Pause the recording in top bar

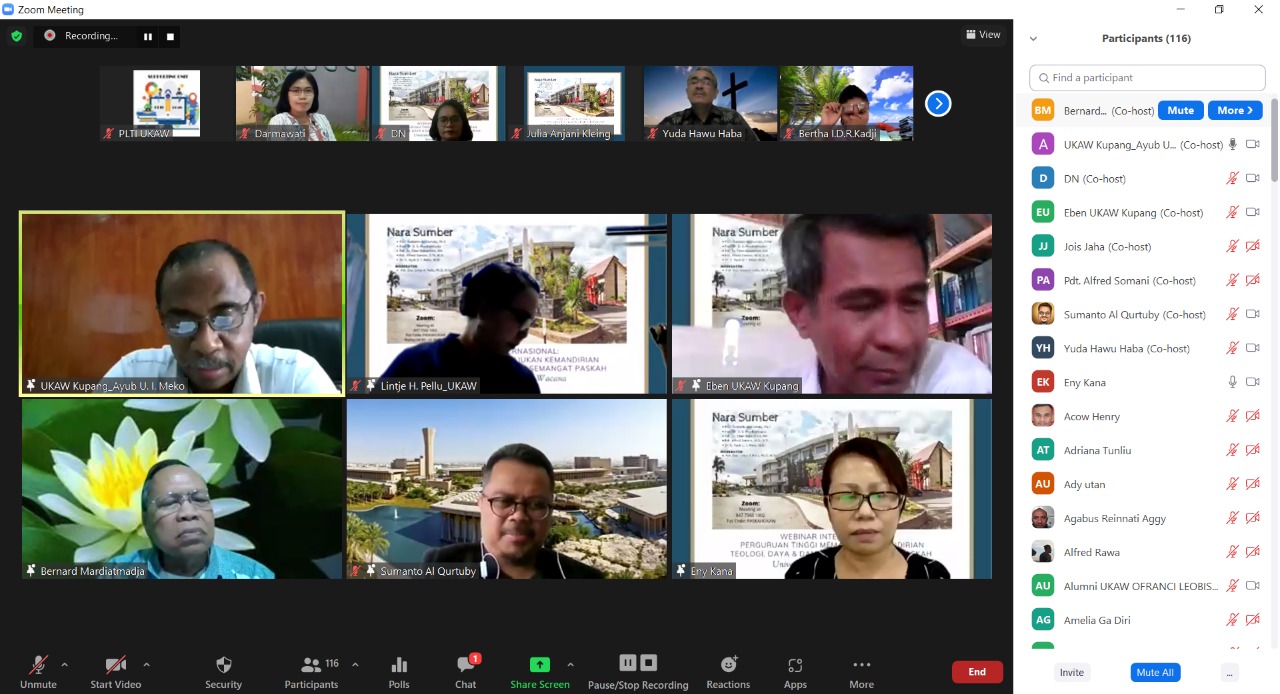tap(148, 36)
